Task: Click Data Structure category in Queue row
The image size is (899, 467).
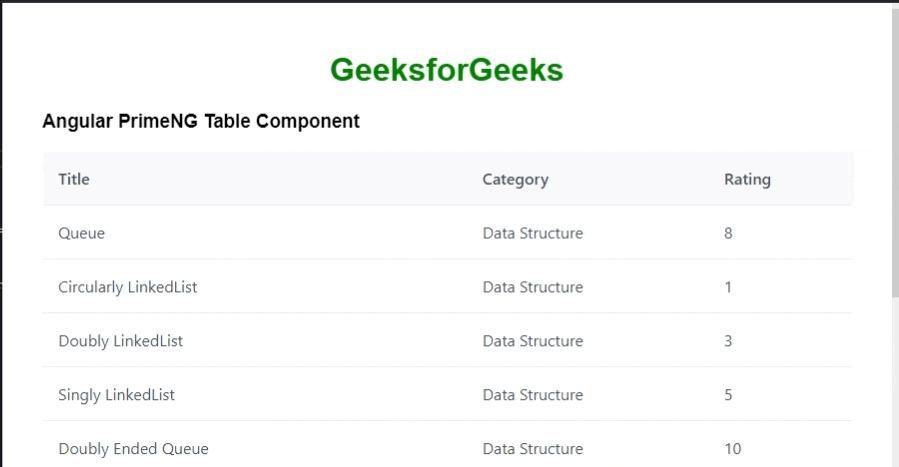Action: tap(532, 233)
